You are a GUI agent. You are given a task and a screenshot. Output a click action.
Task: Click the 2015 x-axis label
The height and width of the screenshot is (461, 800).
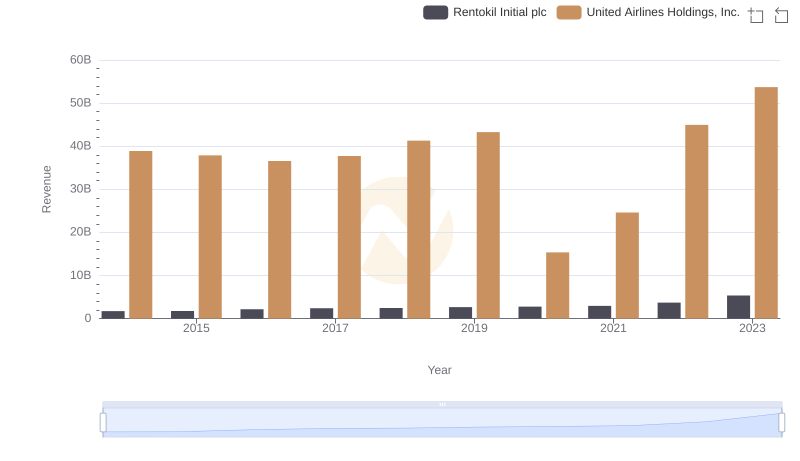(196, 328)
